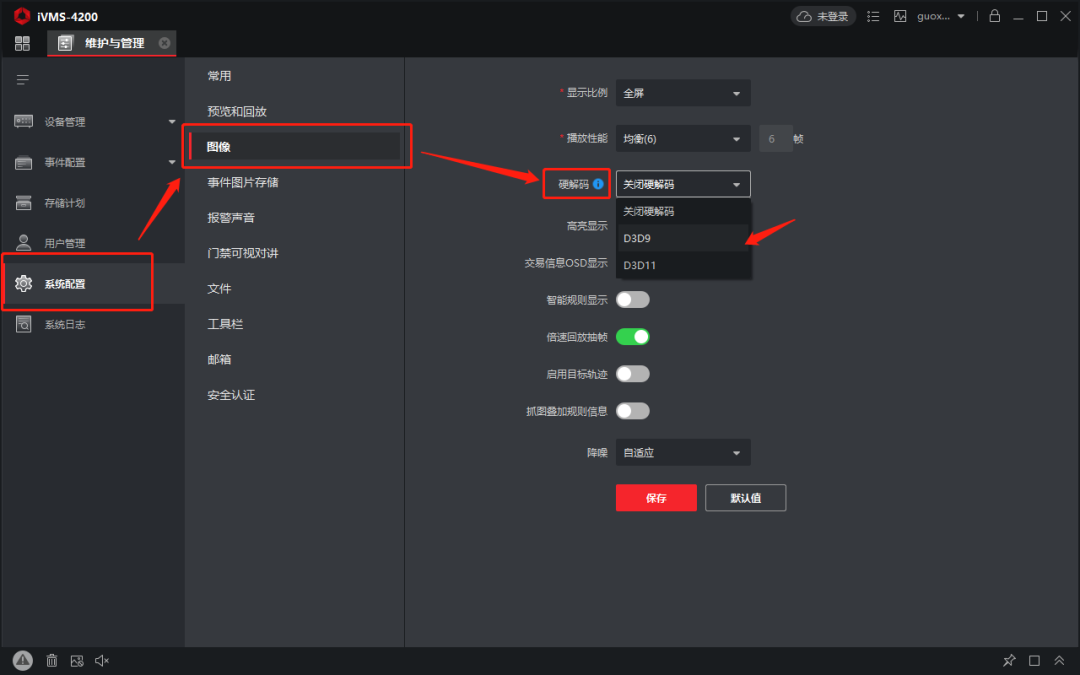The height and width of the screenshot is (675, 1080).
Task: Open the module grid icon in tab bar
Action: [x=22, y=43]
